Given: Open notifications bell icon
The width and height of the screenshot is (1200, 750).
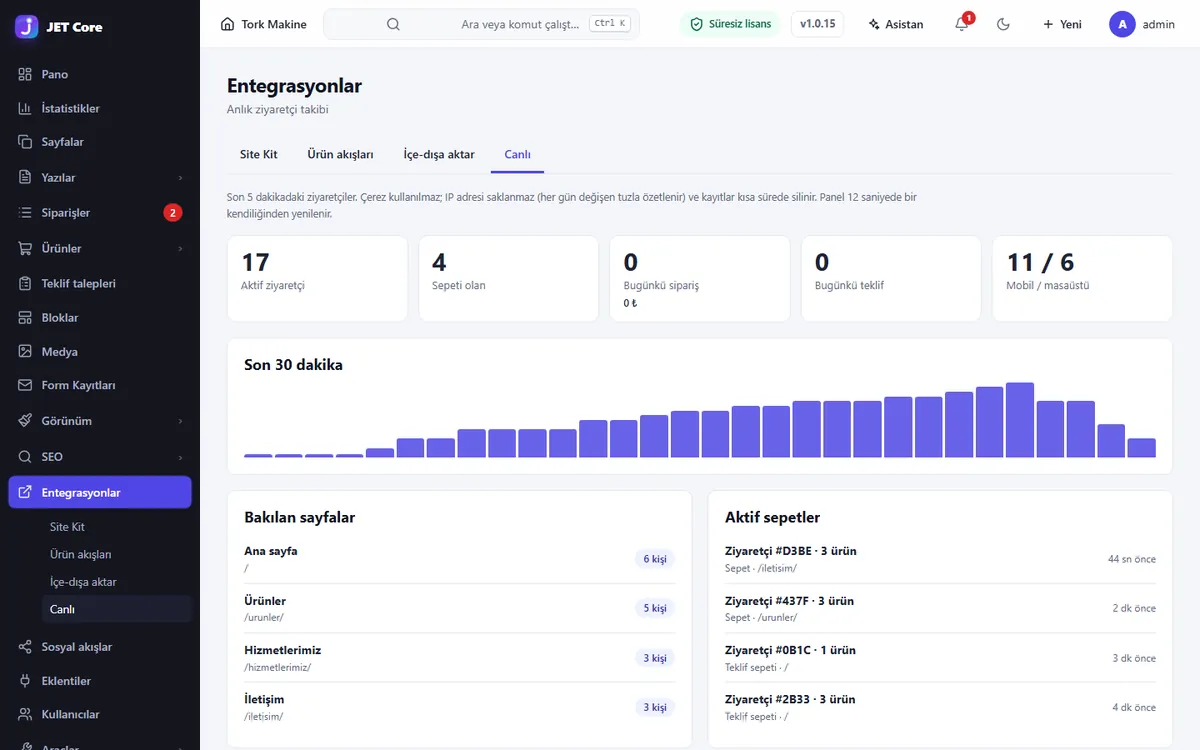Looking at the screenshot, I should click(x=962, y=24).
